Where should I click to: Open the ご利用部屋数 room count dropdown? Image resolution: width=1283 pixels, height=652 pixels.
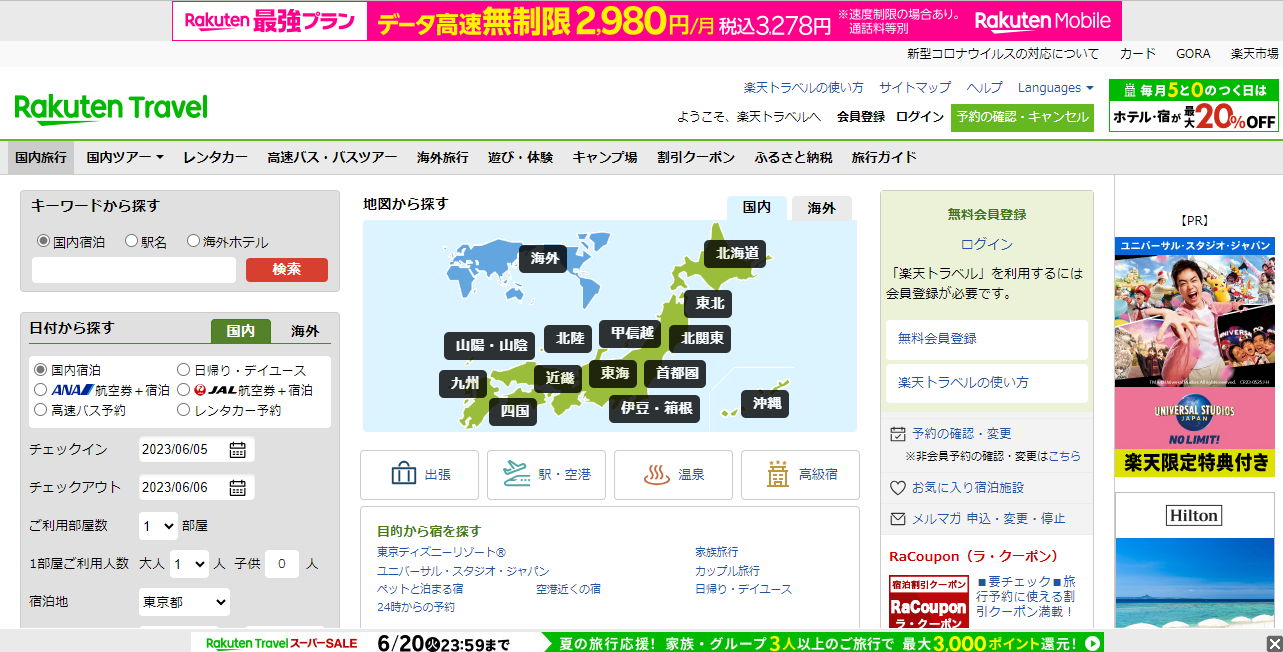(x=158, y=526)
